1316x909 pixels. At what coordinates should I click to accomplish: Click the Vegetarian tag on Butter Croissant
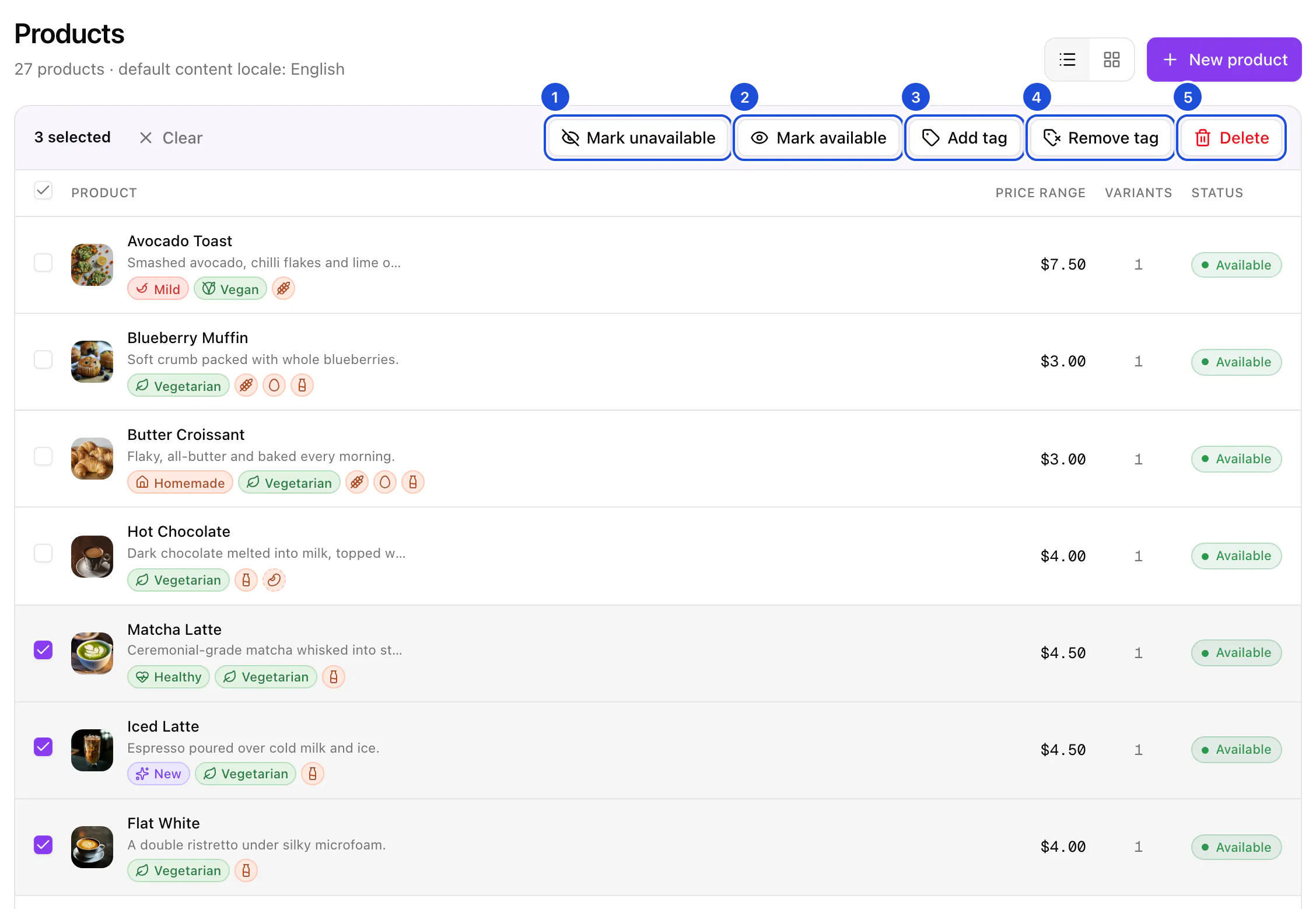(289, 483)
